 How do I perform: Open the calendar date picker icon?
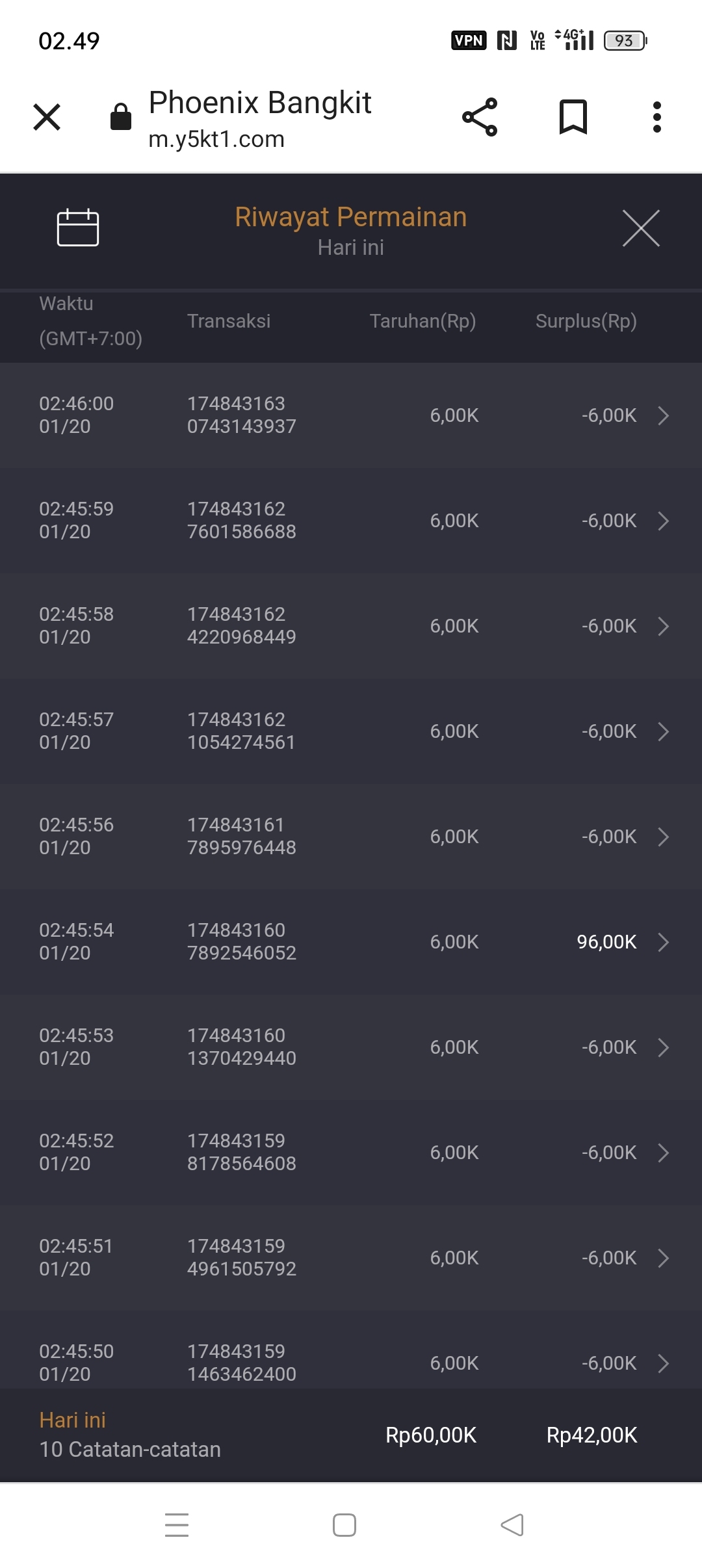coord(77,228)
